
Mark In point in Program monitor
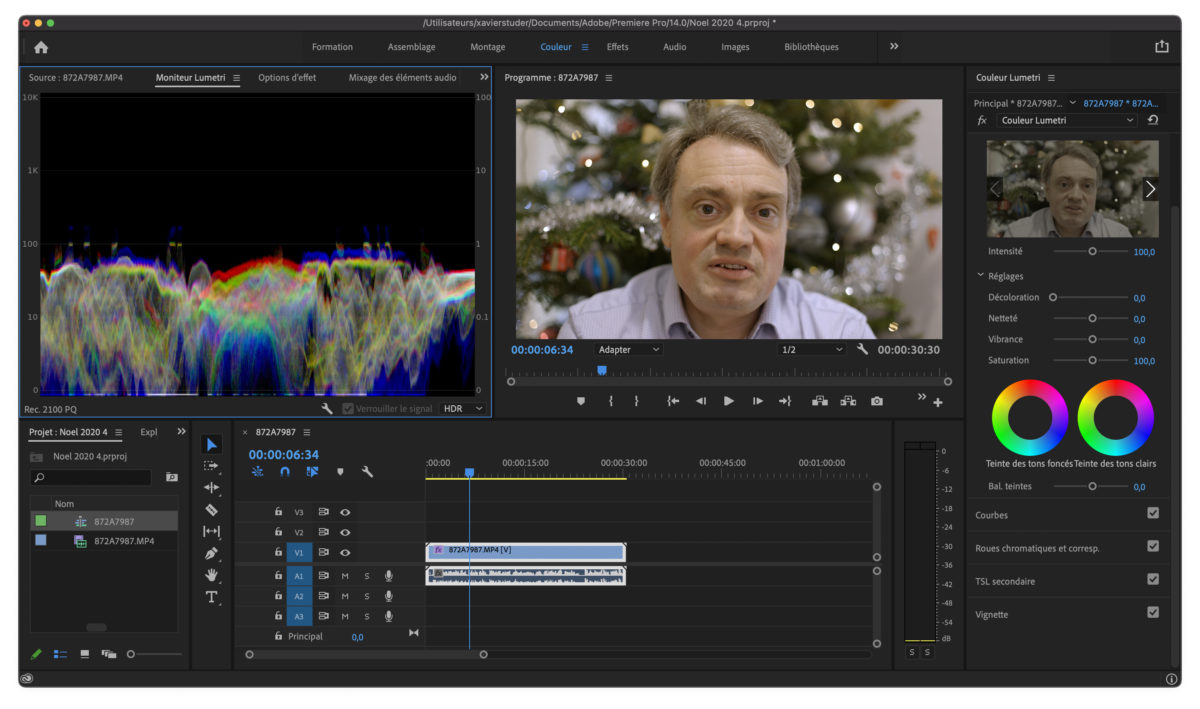click(611, 401)
